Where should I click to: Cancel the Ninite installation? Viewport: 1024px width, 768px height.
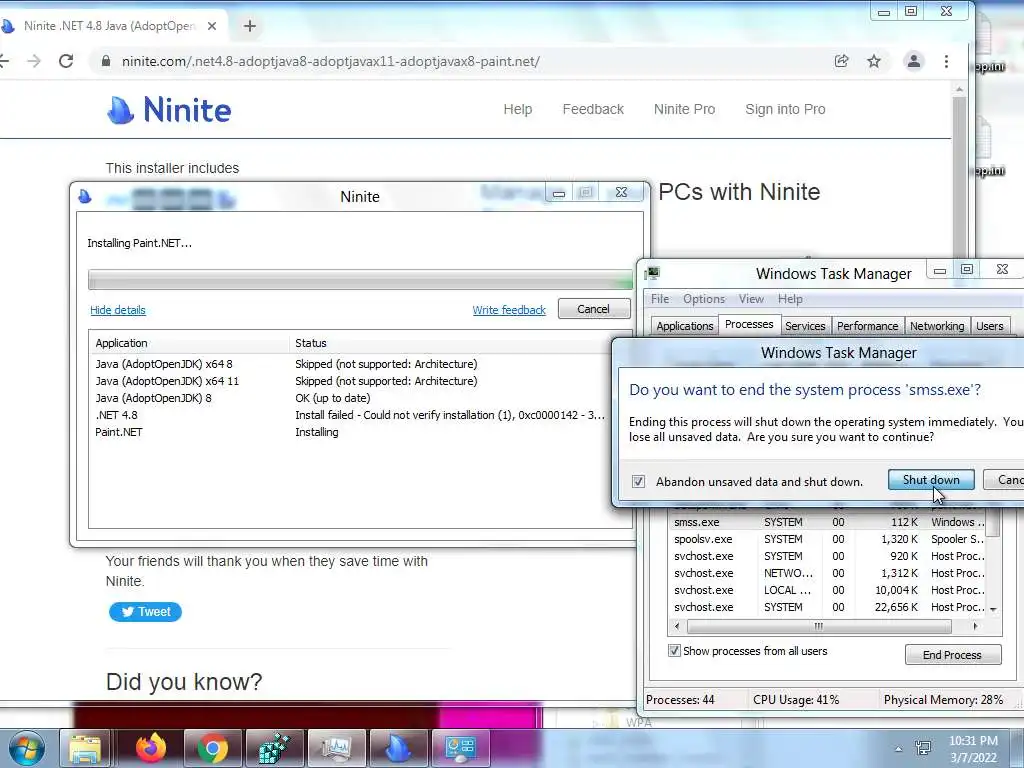click(594, 309)
